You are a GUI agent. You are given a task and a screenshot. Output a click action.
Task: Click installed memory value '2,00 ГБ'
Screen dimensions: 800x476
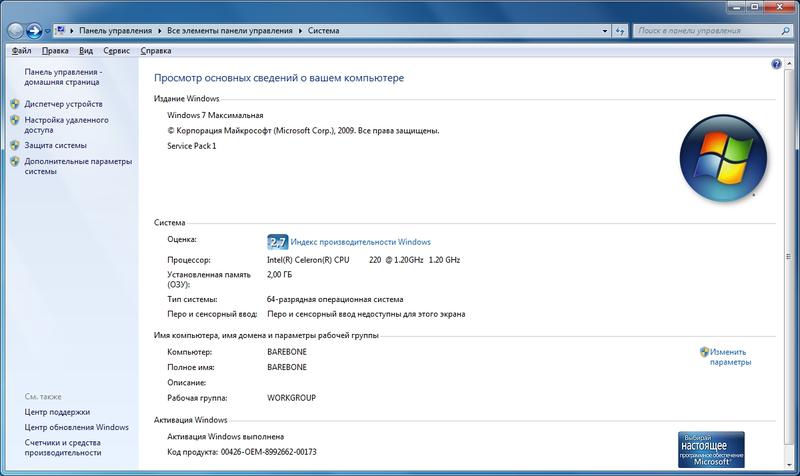(x=280, y=274)
